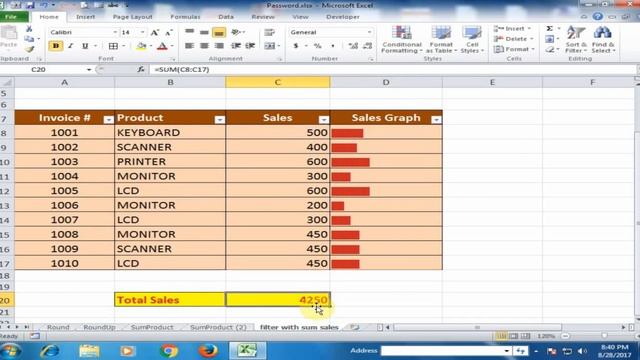Viewport: 640px width, 360px height.
Task: Apply red Font Color
Action: click(162, 46)
